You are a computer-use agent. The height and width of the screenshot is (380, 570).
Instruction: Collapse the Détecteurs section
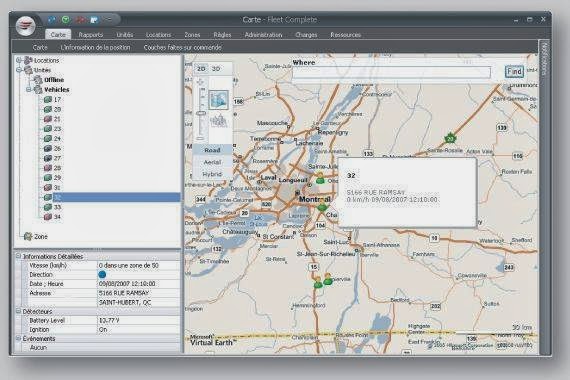click(18, 311)
